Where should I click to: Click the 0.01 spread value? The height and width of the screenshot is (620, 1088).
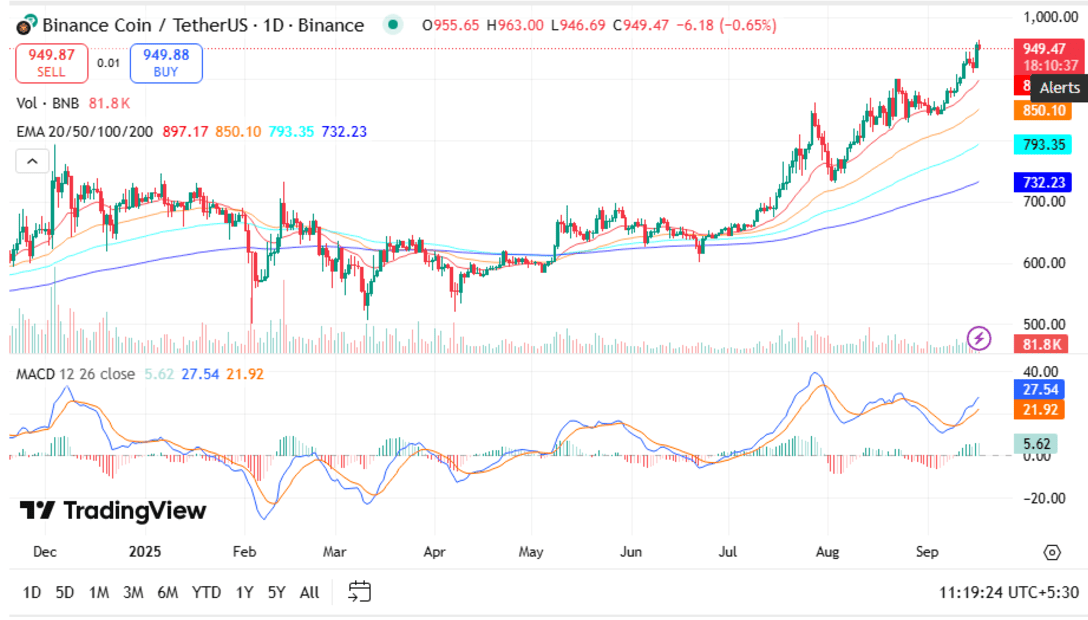point(108,63)
